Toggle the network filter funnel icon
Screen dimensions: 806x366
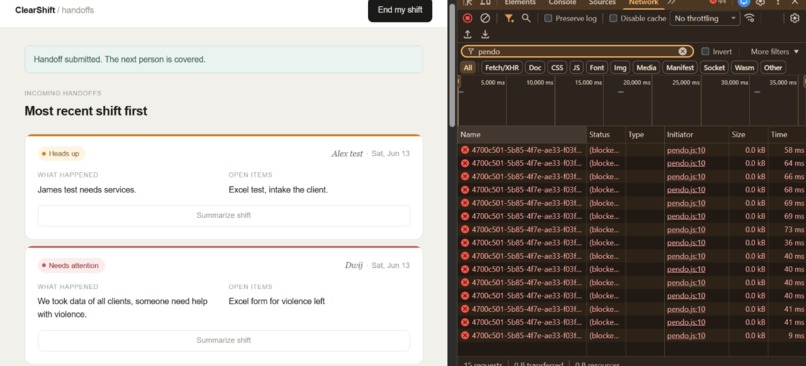click(509, 19)
